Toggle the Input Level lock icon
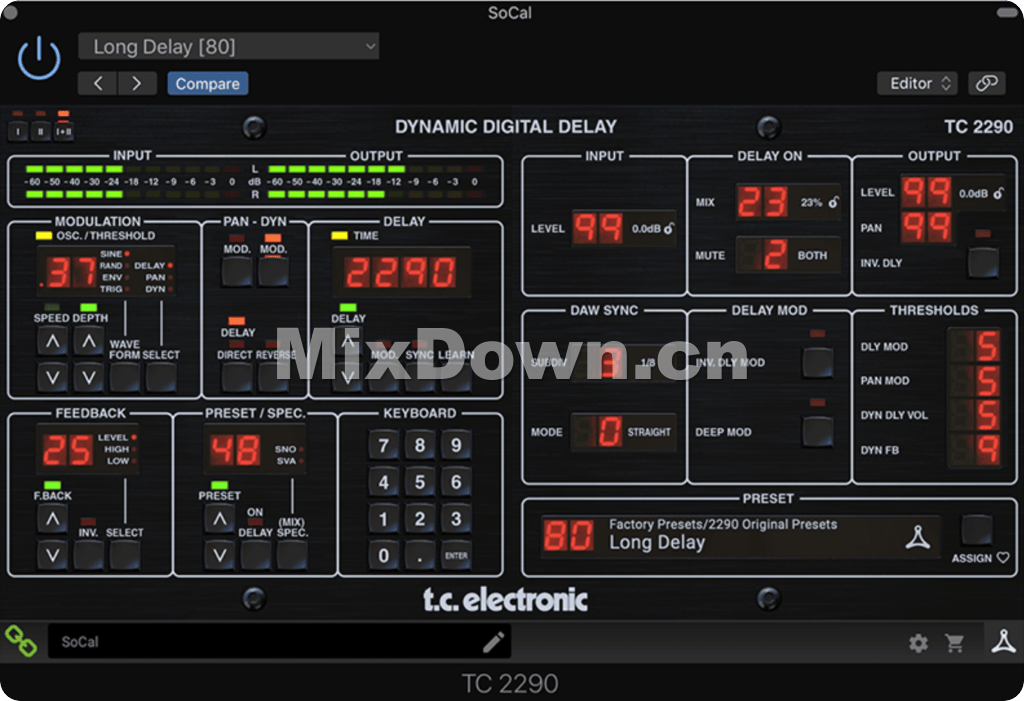1024x701 pixels. [669, 229]
